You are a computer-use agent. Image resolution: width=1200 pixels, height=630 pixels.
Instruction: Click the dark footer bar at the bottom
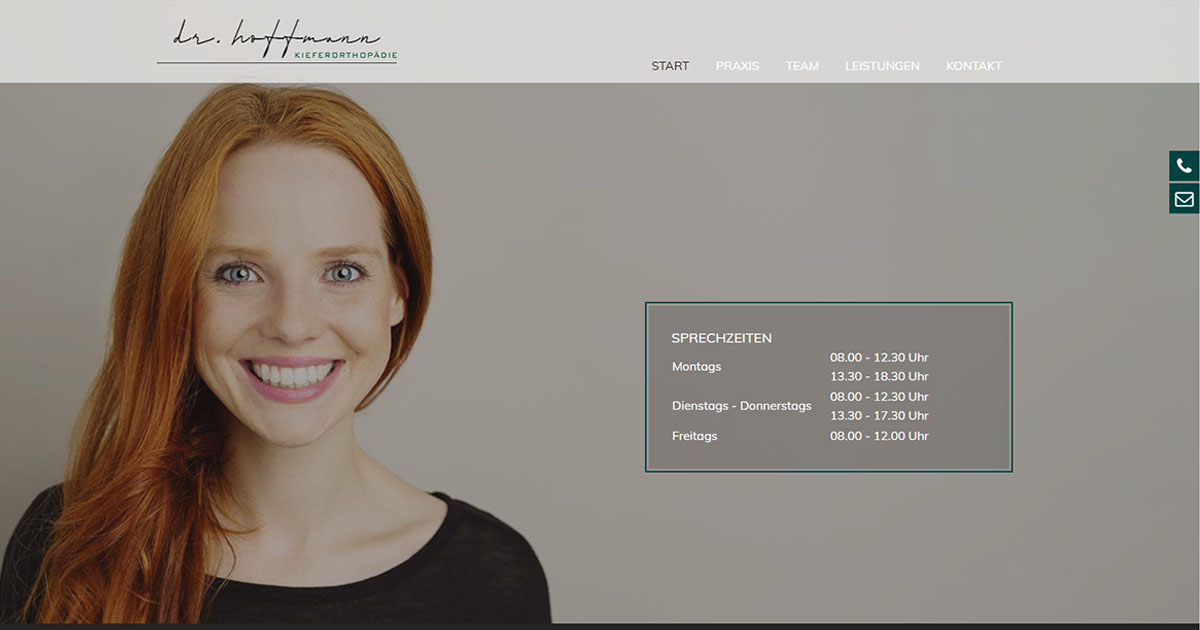(x=600, y=626)
